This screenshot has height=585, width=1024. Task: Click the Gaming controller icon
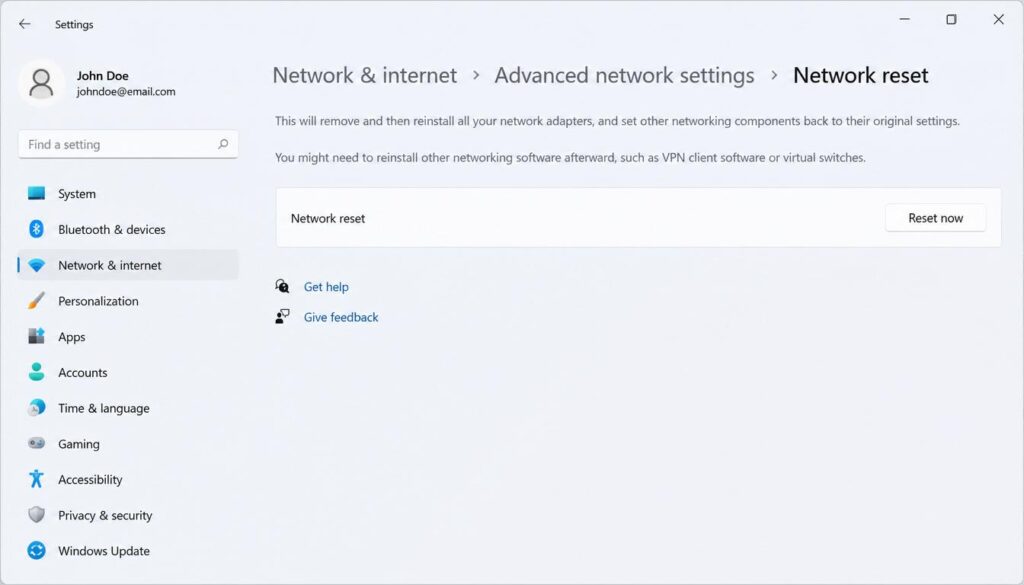(37, 443)
